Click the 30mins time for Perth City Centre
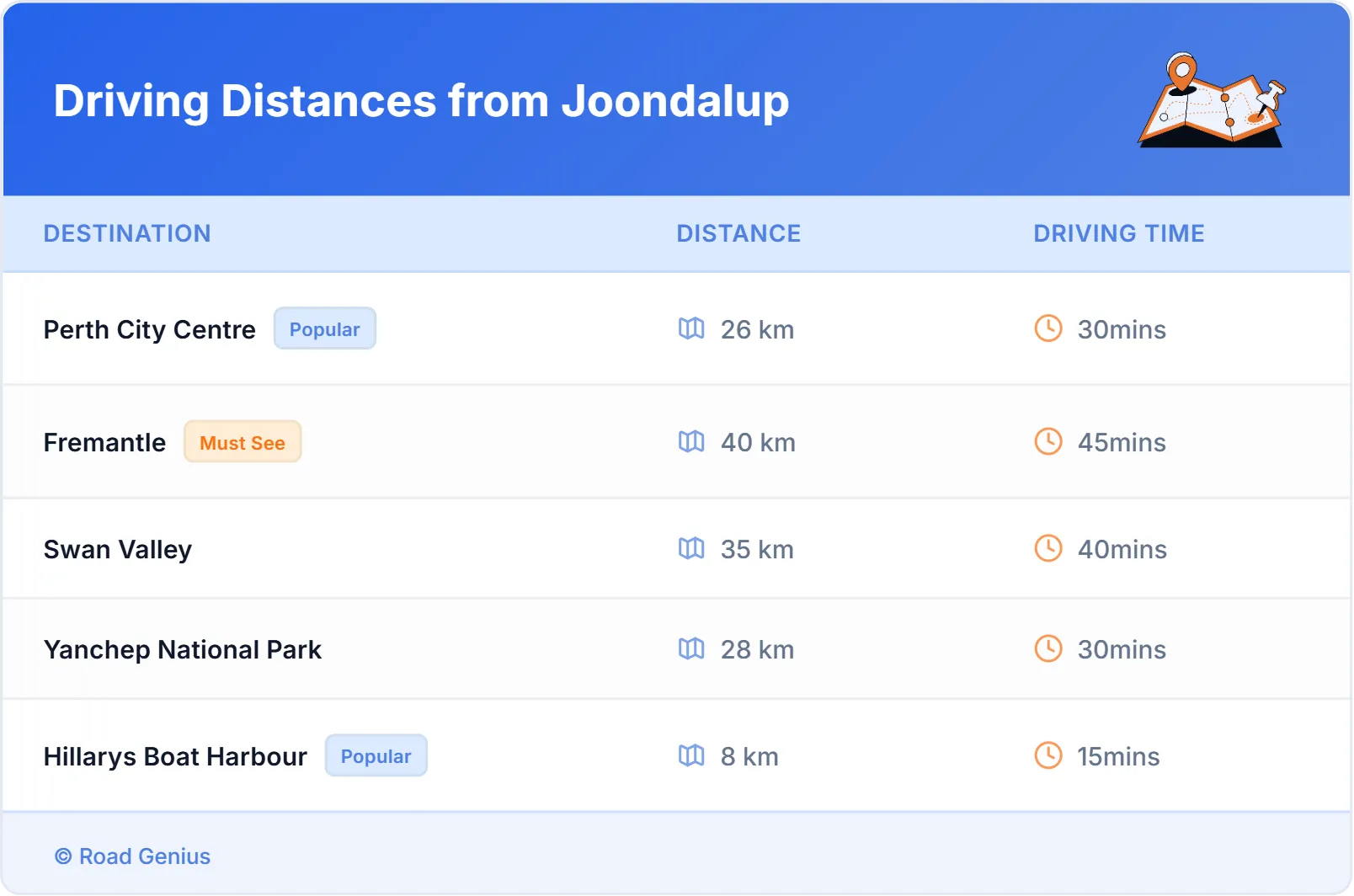The height and width of the screenshot is (896, 1354). (x=1122, y=329)
